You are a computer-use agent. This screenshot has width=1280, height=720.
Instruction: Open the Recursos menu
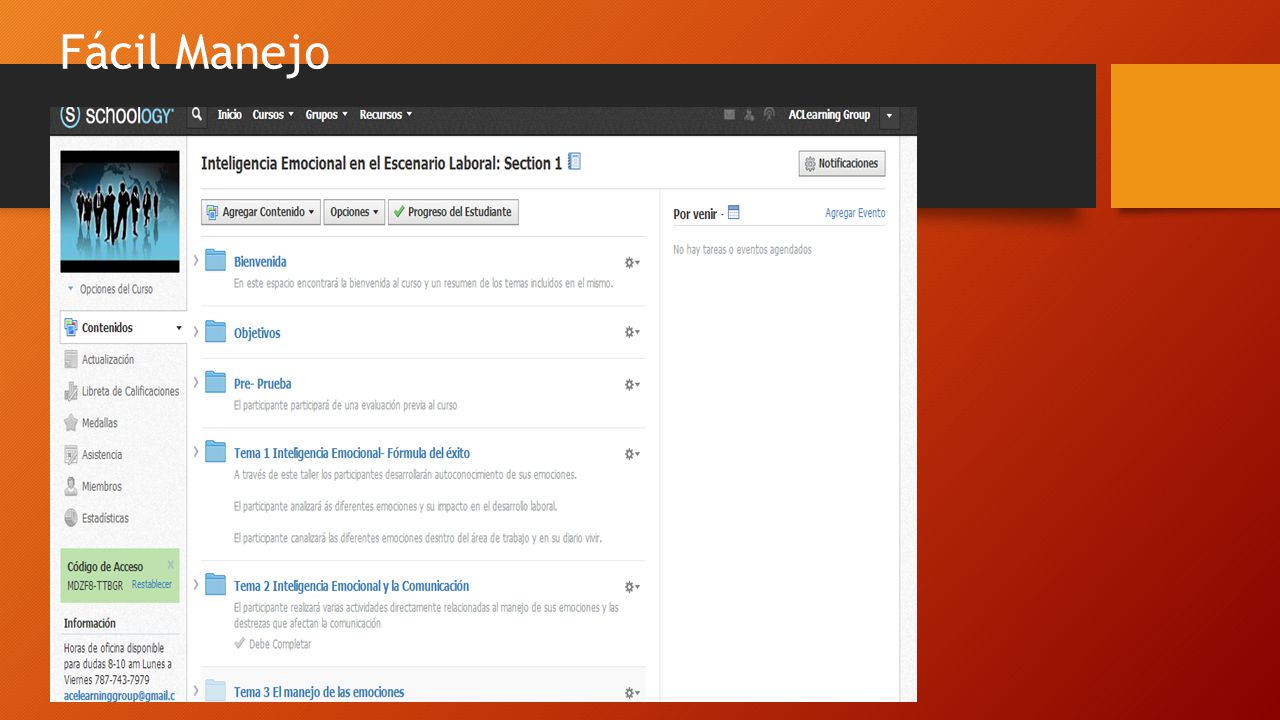coord(386,115)
